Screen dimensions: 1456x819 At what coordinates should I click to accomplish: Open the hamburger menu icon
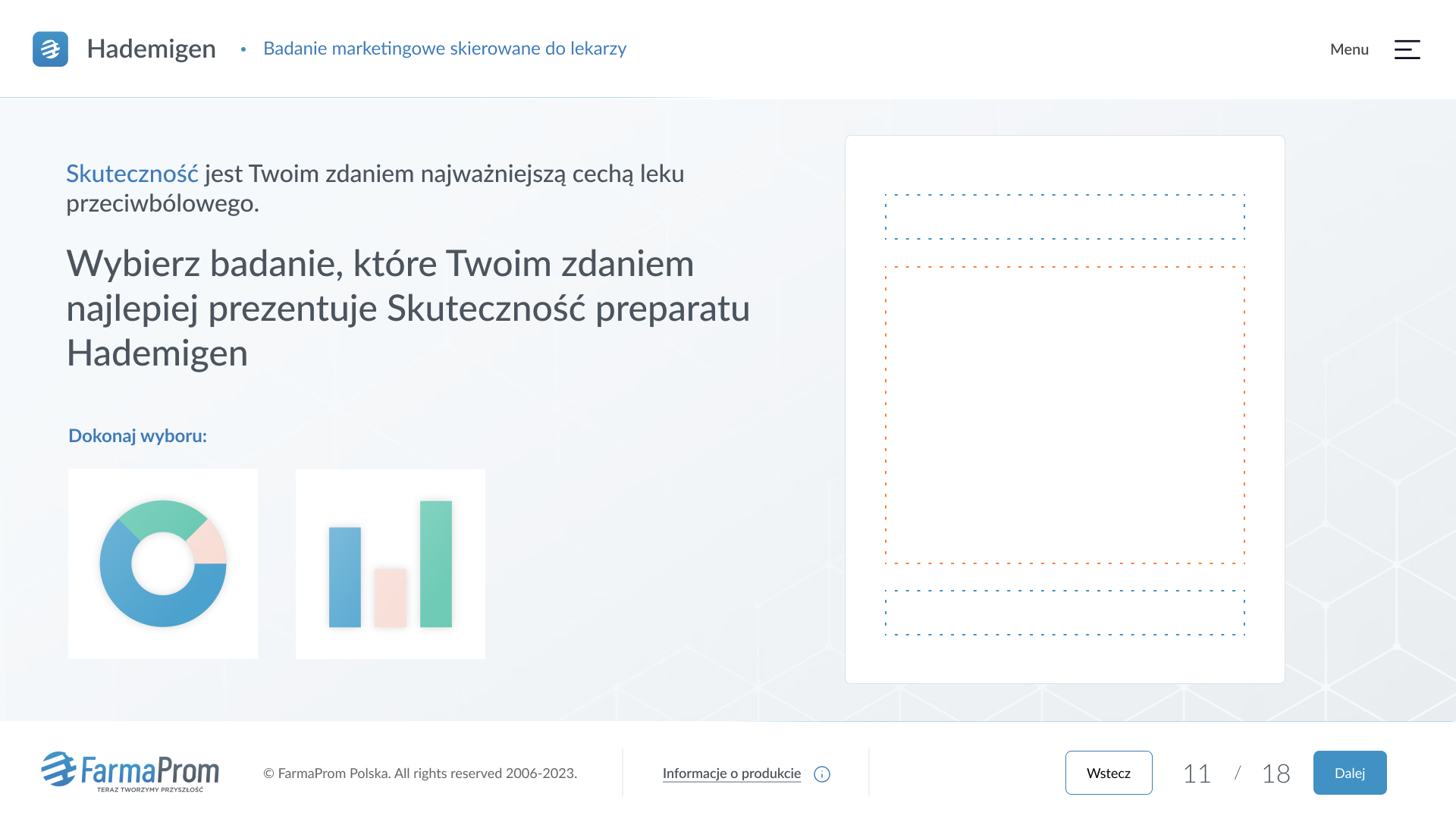[x=1407, y=49]
